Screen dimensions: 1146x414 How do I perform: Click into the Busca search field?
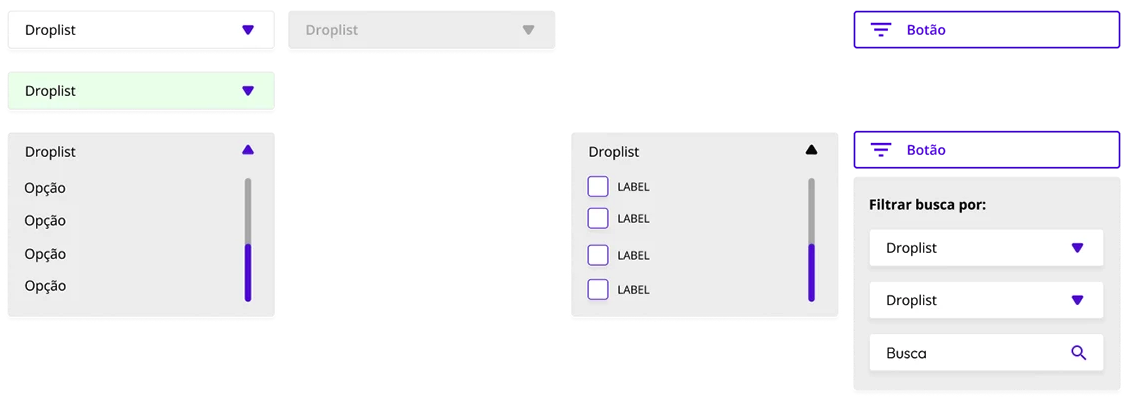pos(986,353)
